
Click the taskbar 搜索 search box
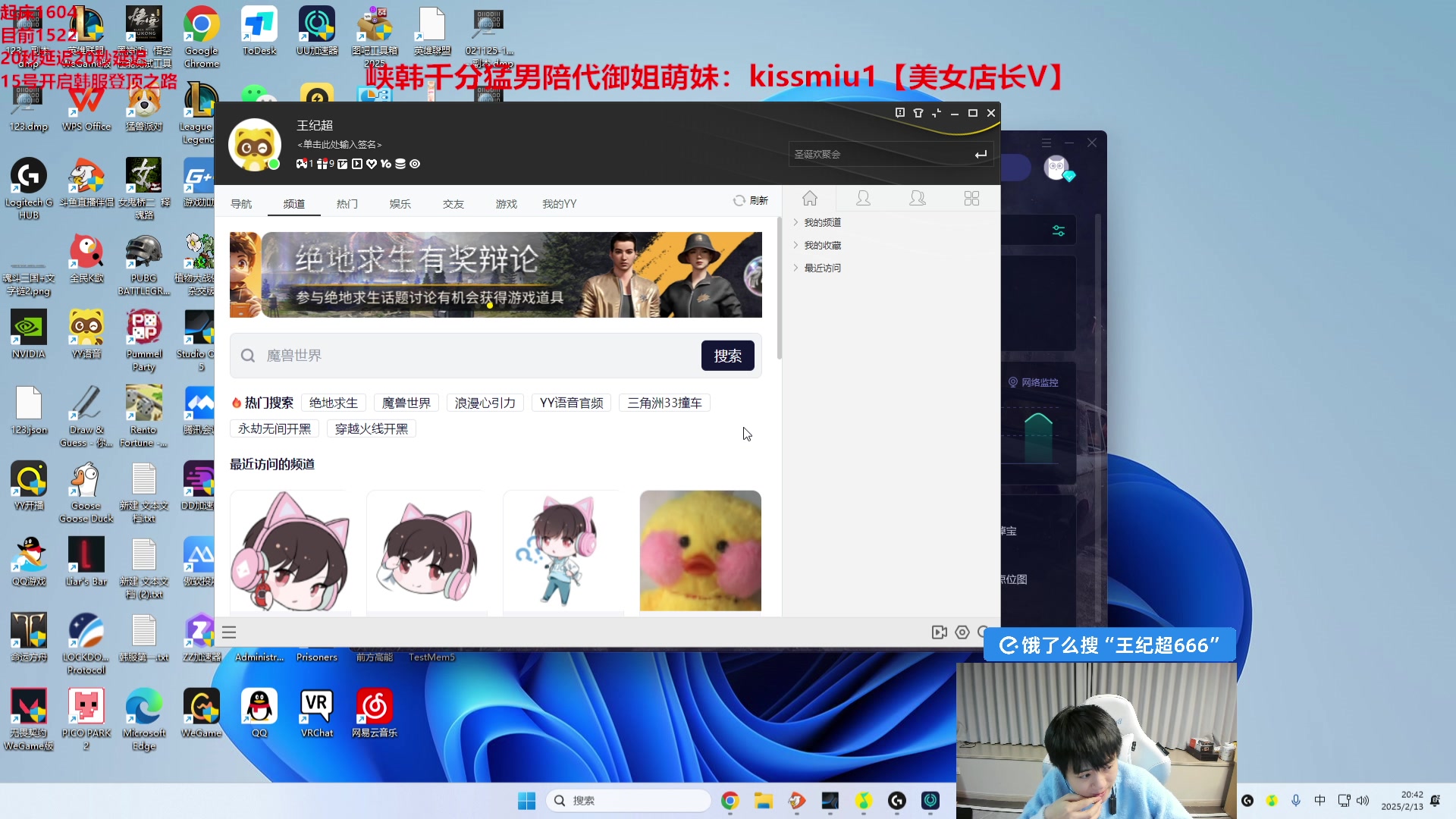click(x=628, y=801)
